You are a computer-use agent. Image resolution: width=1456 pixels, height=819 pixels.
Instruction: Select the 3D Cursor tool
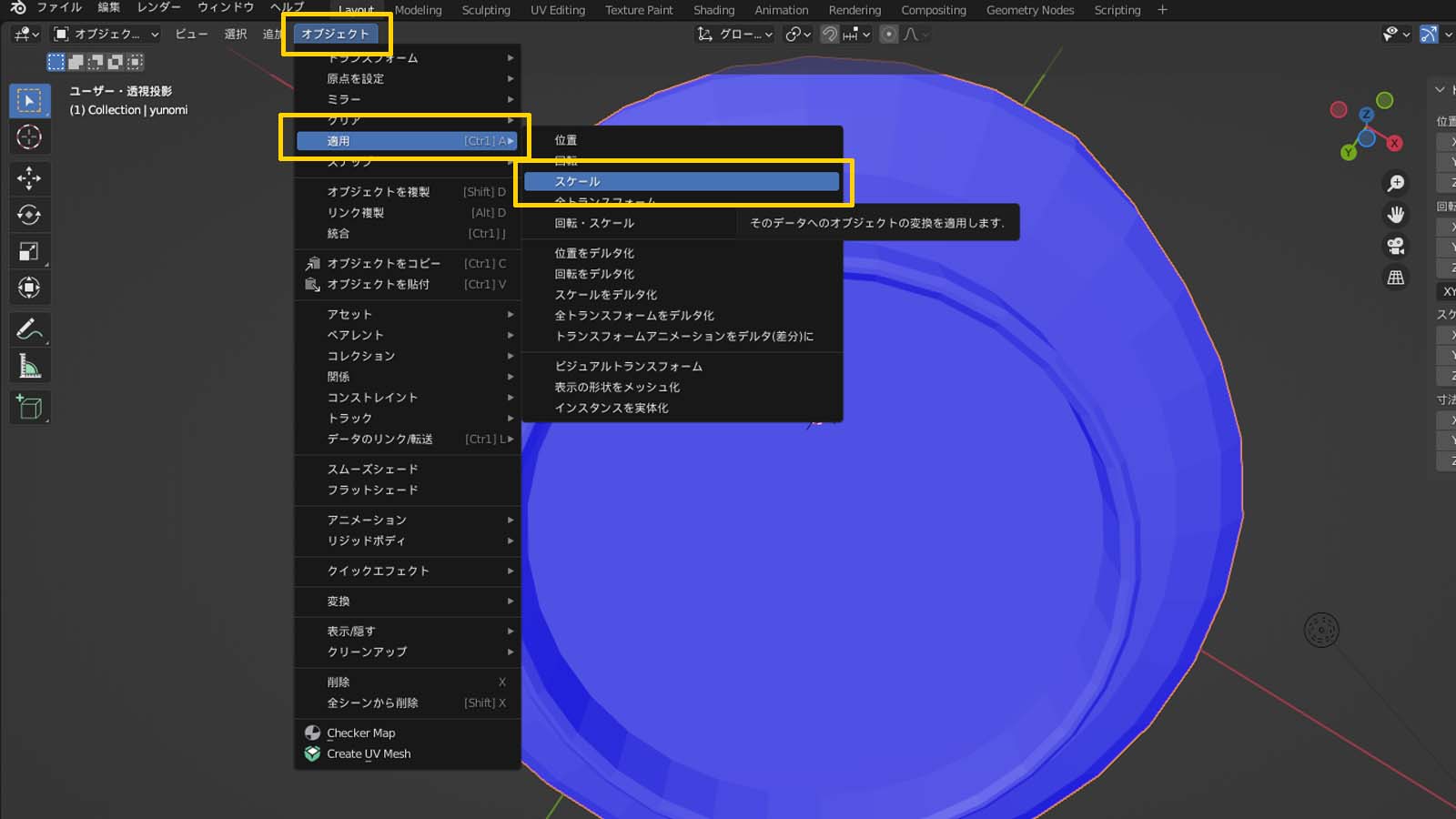click(x=29, y=137)
